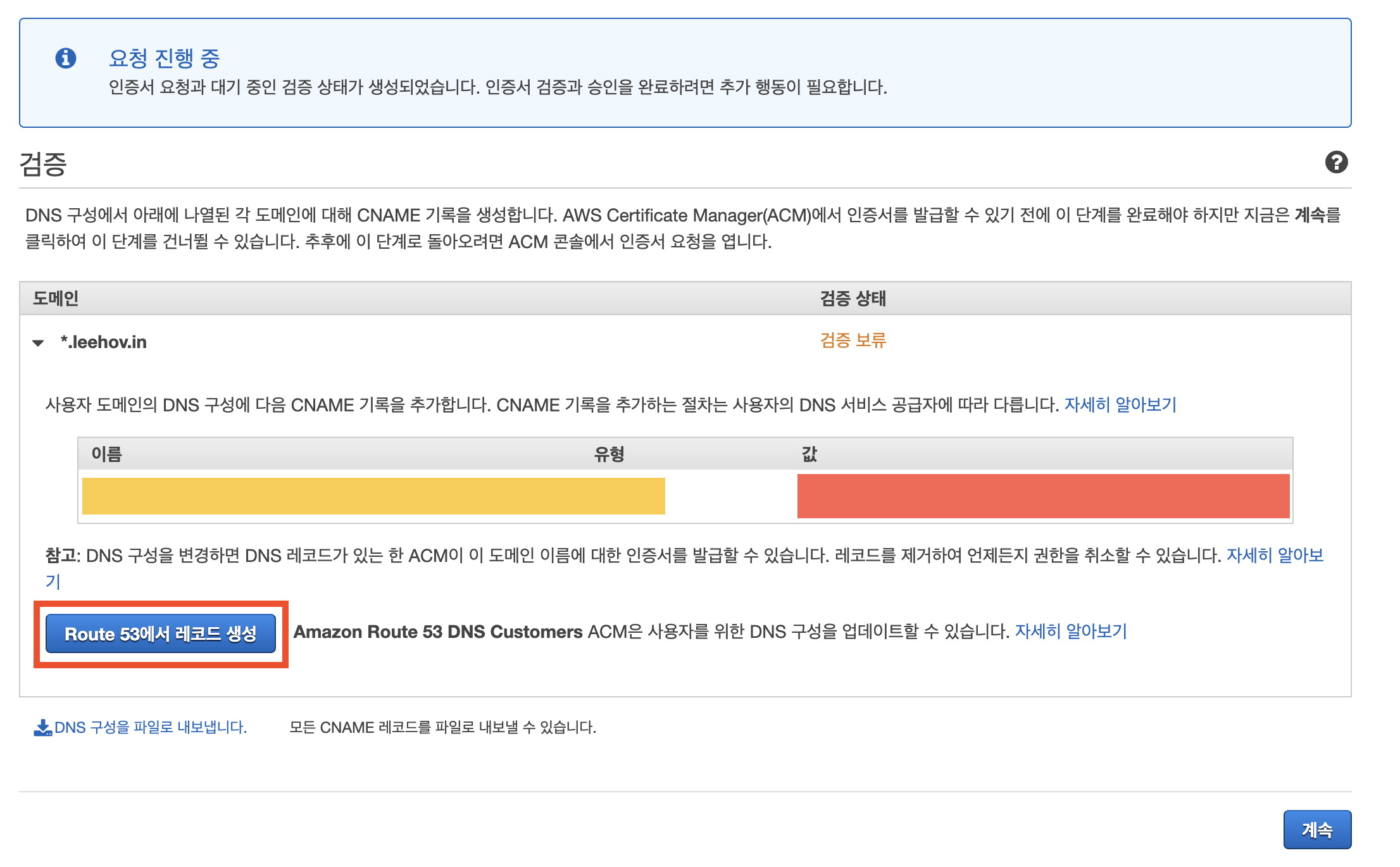Image resolution: width=1400 pixels, height=867 pixels.
Task: Click the 요청 진행 중 banner title
Action: point(164,58)
